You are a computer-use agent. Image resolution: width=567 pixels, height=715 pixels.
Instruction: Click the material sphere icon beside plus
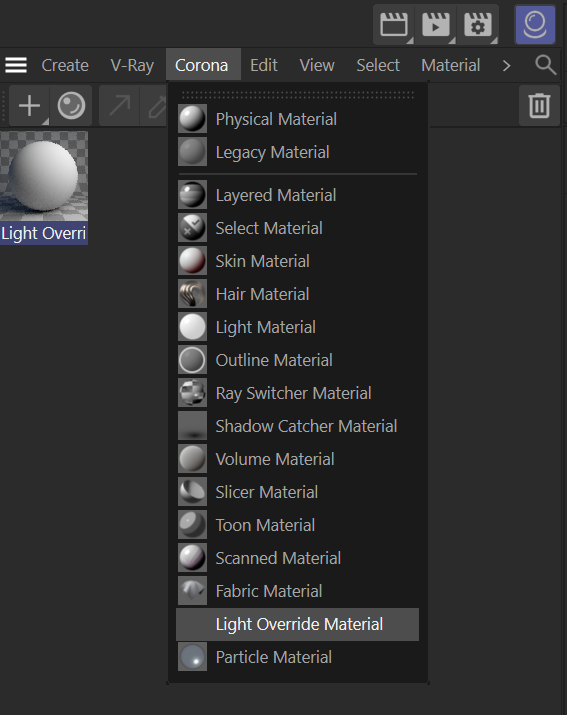coord(71,106)
